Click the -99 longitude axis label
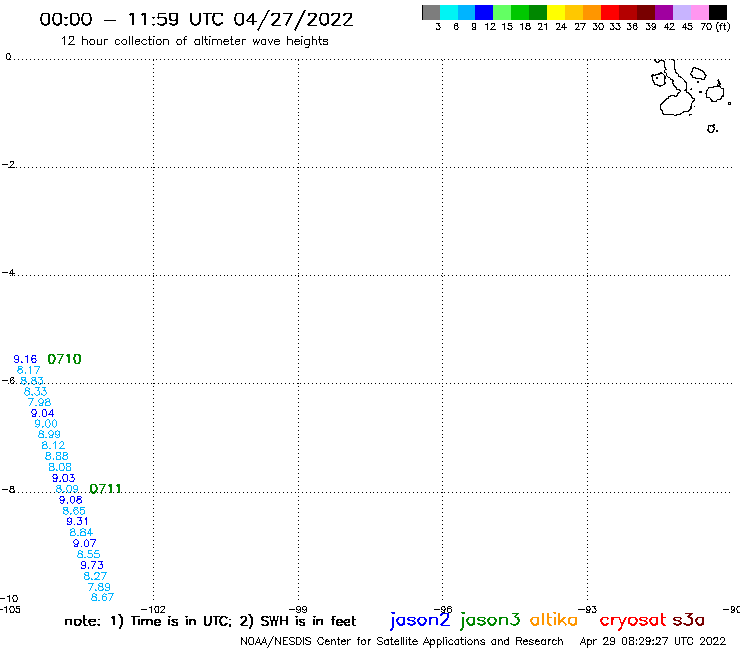Image resolution: width=740 pixels, height=650 pixels. tap(298, 609)
